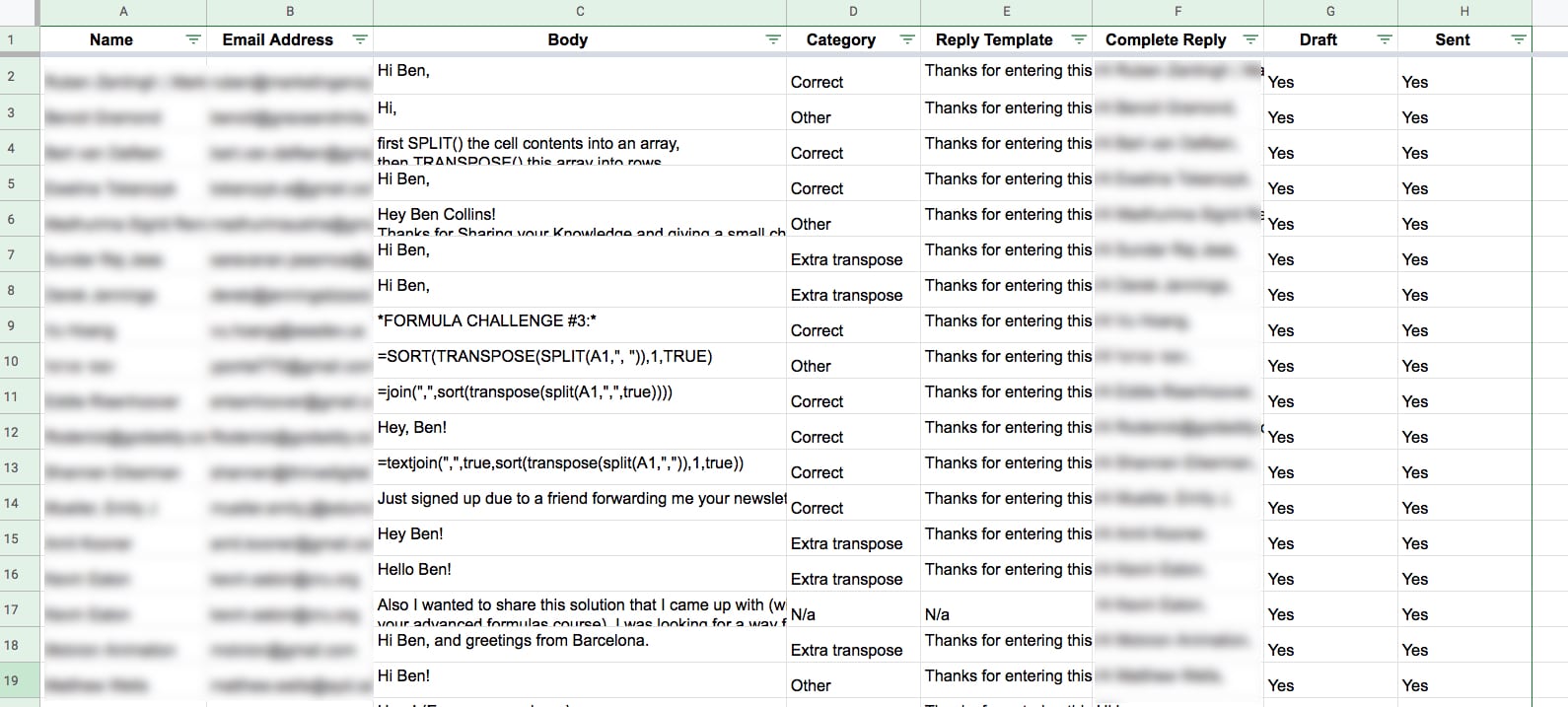Select column A header
The image size is (1568, 707).
(x=123, y=12)
